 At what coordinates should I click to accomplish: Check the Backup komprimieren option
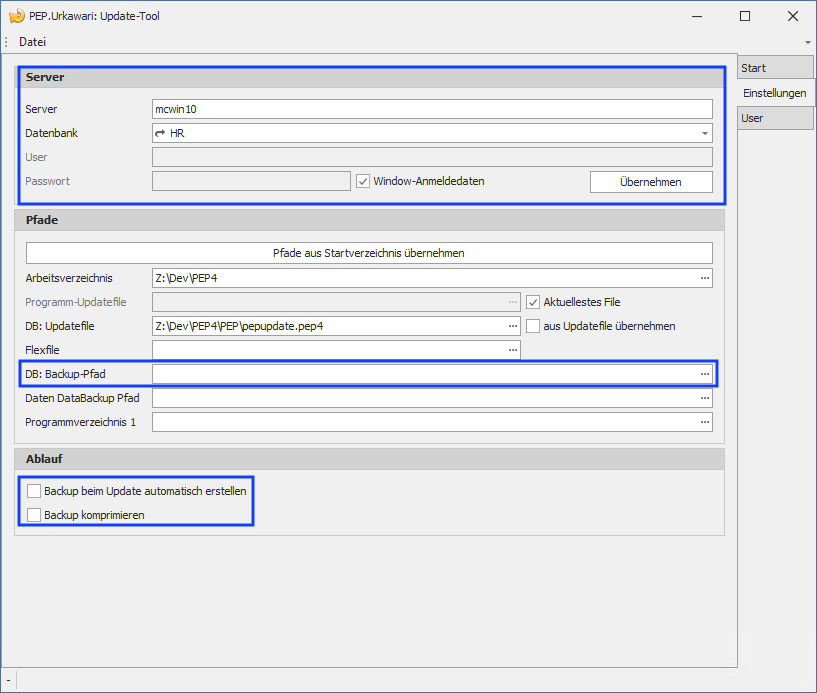35,515
